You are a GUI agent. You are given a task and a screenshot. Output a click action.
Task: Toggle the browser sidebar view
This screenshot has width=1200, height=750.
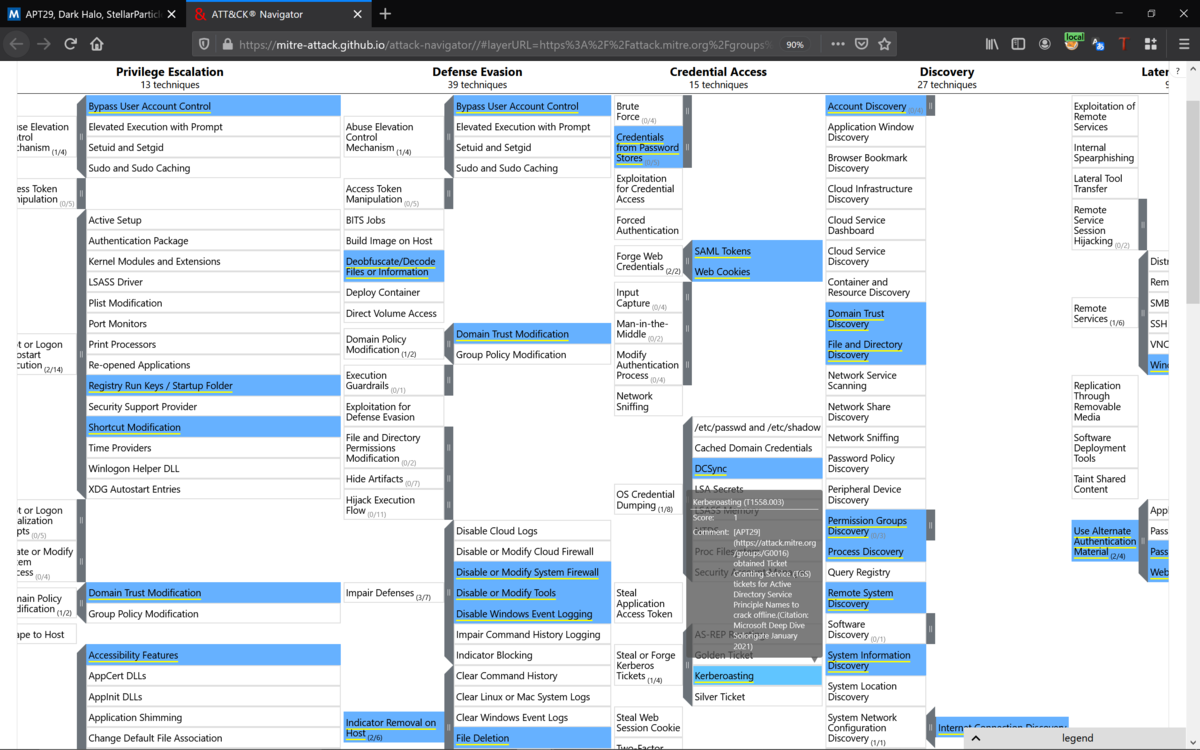(x=1018, y=44)
